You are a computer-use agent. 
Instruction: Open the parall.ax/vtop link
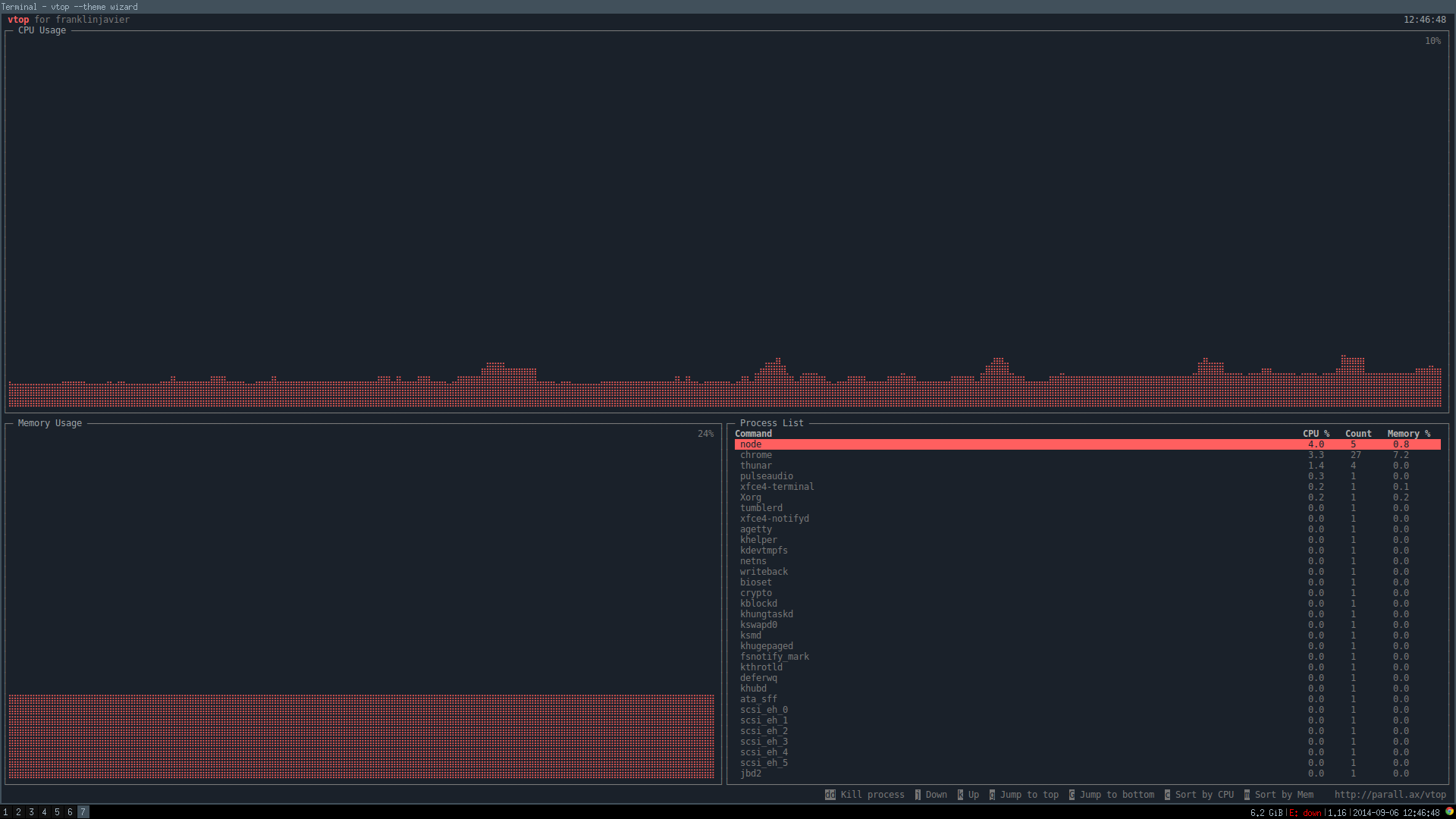coord(1389,795)
